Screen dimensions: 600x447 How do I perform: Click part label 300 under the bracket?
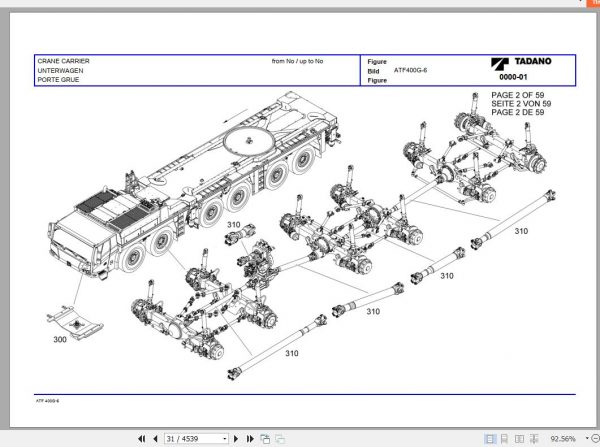click(x=60, y=339)
